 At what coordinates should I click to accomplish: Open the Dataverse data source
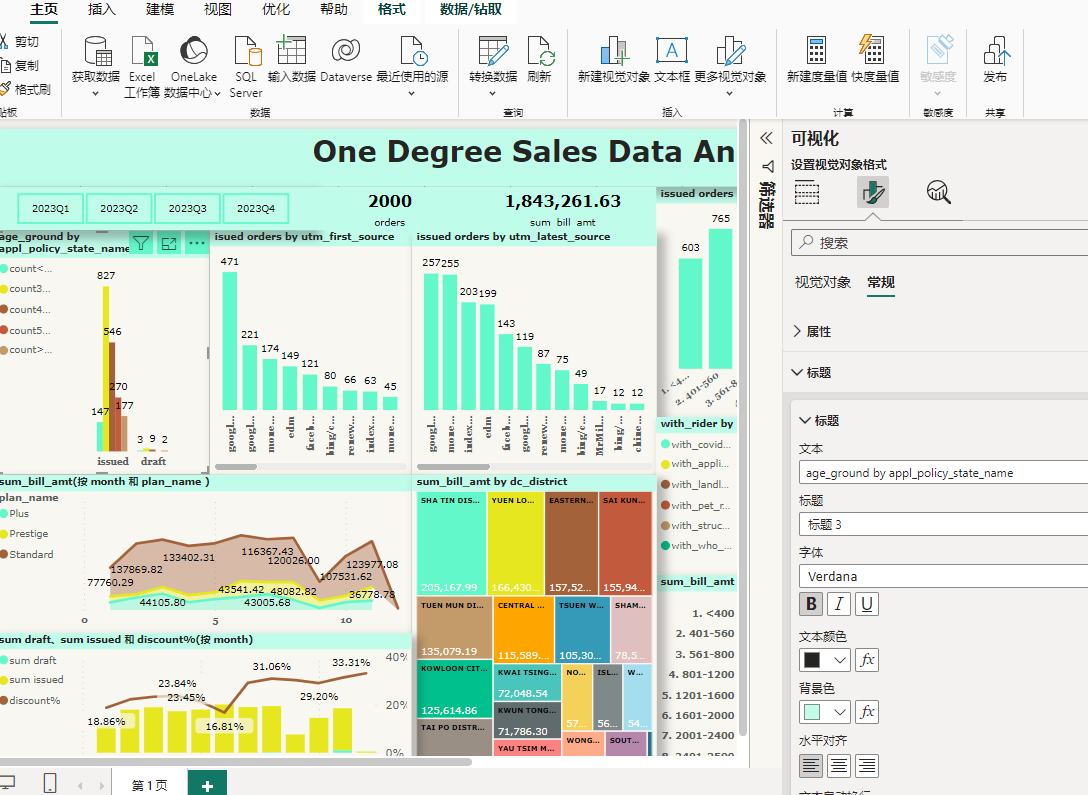[346, 51]
